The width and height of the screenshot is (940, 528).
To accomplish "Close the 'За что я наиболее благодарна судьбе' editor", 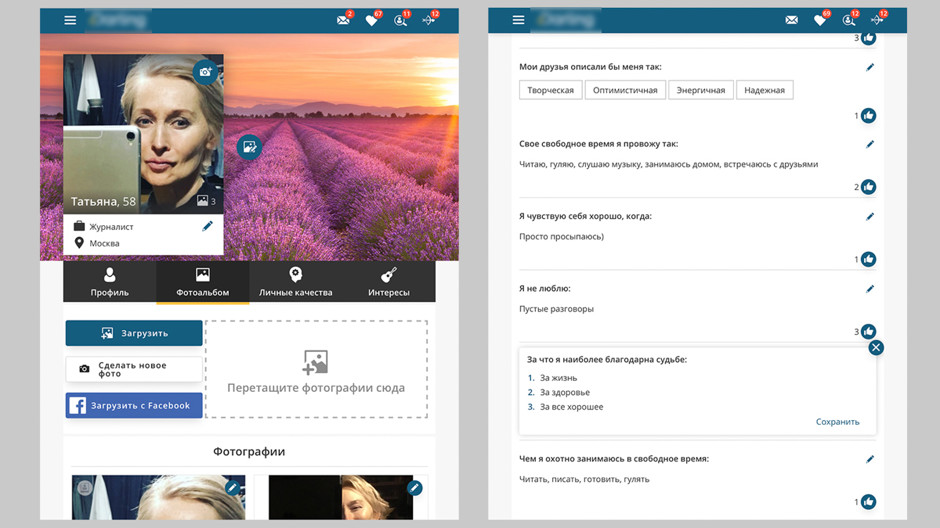I will tap(876, 347).
